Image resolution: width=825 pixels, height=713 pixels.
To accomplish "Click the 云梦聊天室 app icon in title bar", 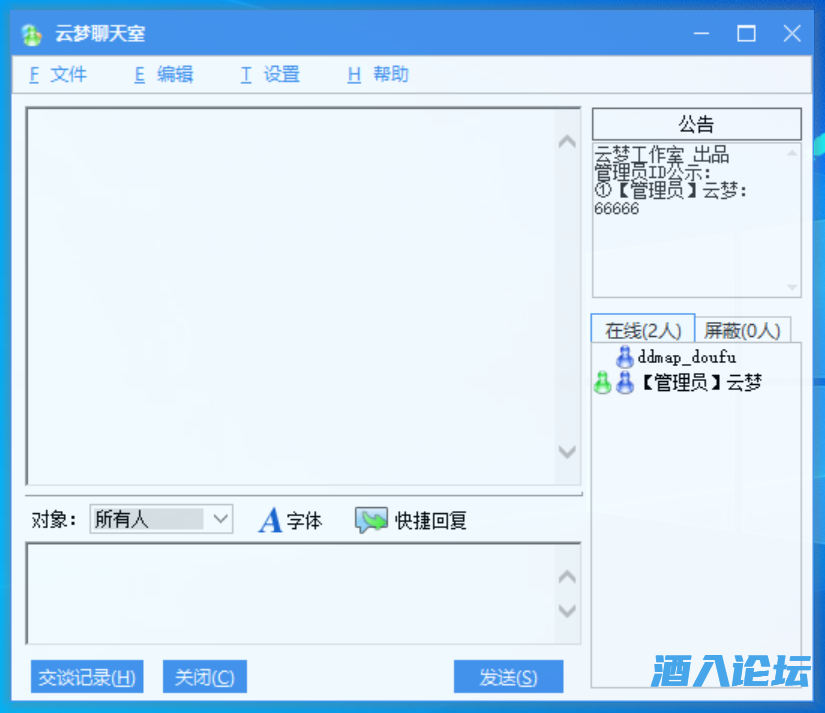I will [32, 34].
